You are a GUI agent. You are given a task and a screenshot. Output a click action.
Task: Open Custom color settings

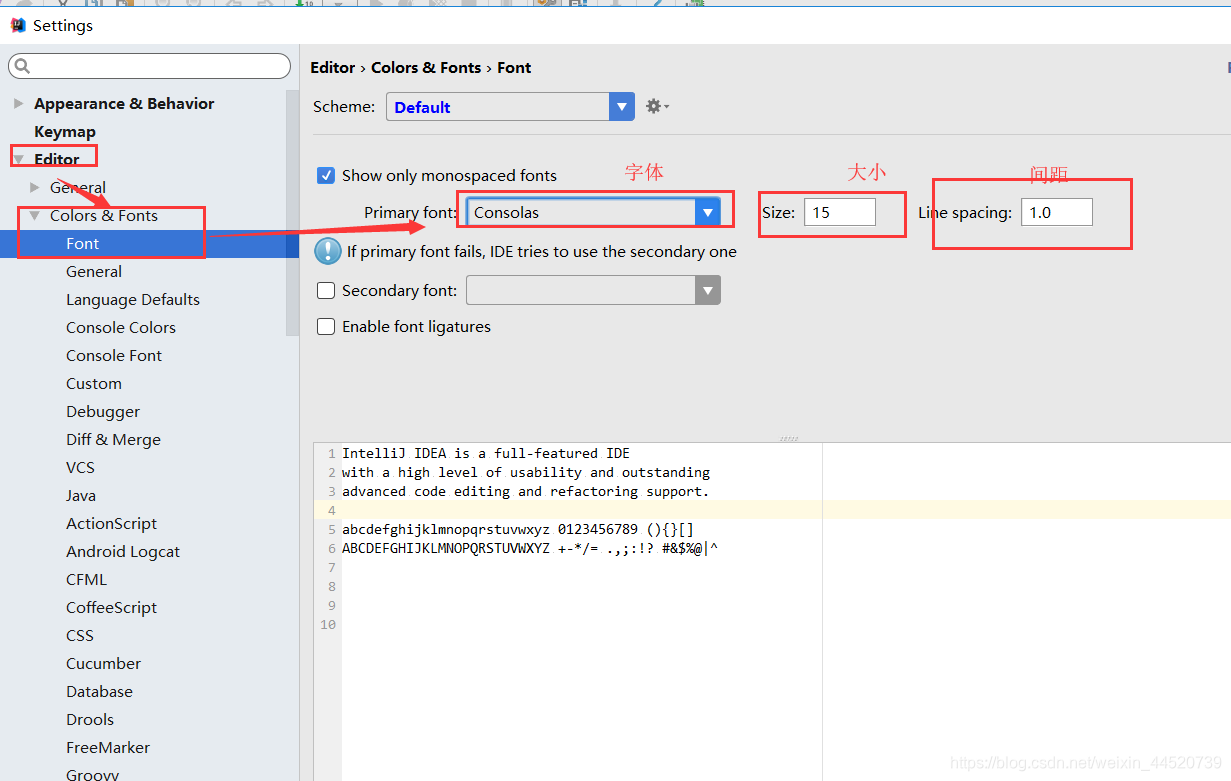tap(94, 383)
